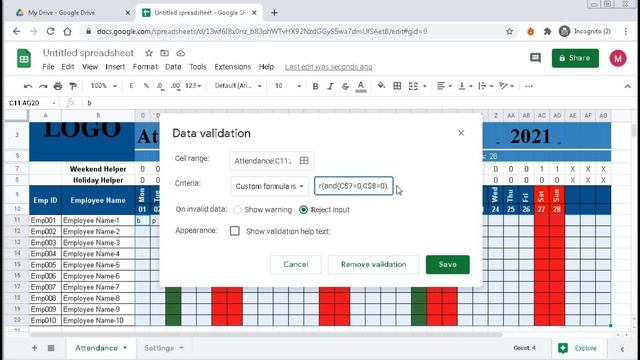
Task: Click the browser address bar URL
Action: point(262,31)
